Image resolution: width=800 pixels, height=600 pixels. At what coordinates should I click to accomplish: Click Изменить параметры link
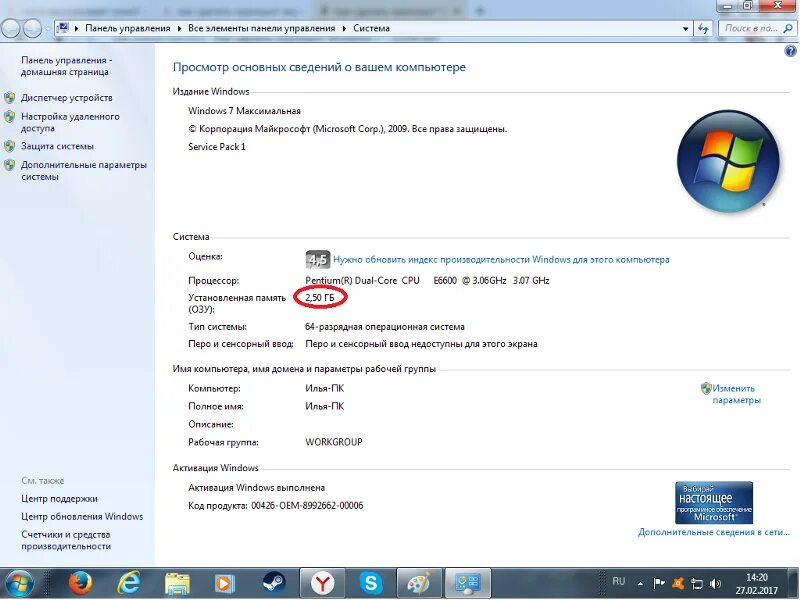736,394
